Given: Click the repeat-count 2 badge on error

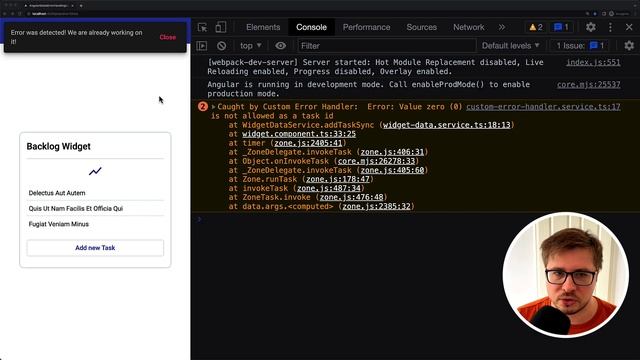Looking at the screenshot, I should coord(203,107).
